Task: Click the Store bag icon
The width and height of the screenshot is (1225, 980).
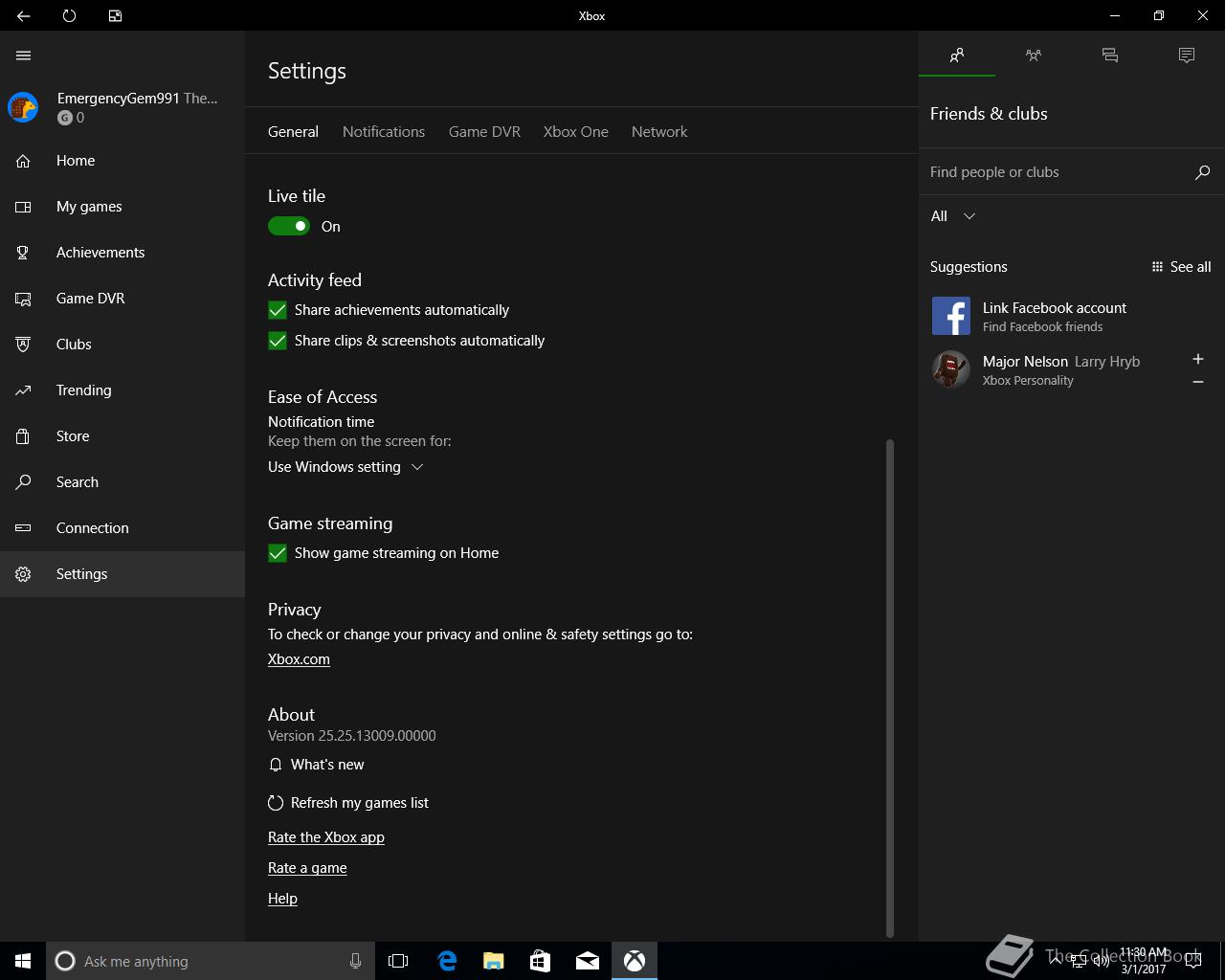Action: click(23, 436)
